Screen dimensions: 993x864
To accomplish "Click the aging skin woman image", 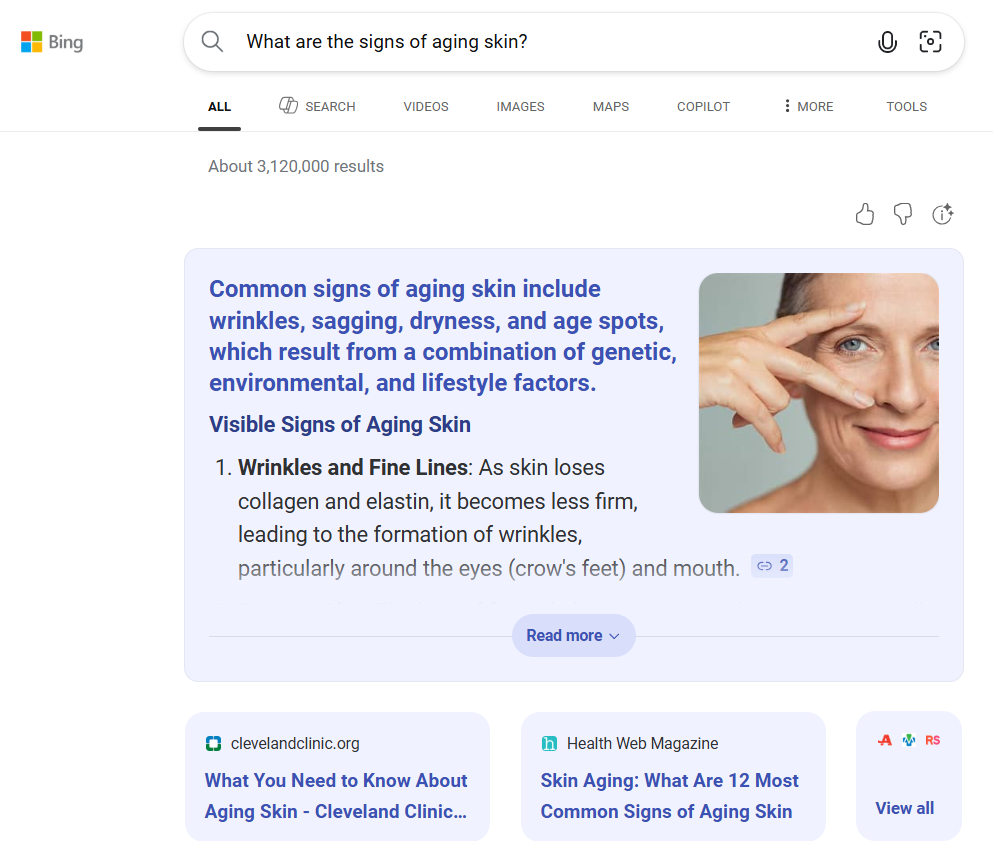I will [818, 393].
